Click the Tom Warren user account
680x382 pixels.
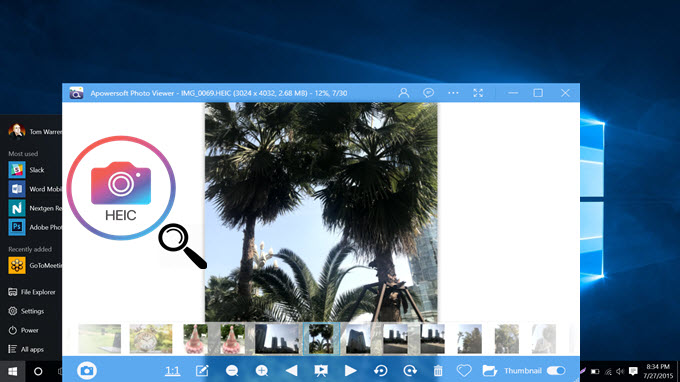click(x=35, y=131)
